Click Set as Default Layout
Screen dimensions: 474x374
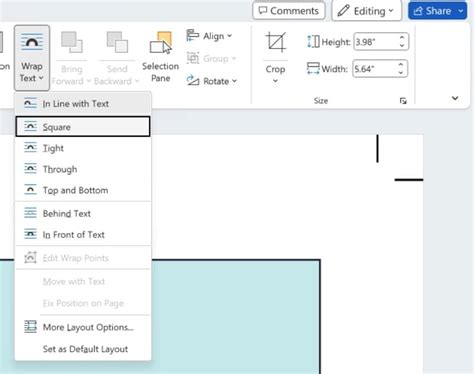tap(83, 349)
